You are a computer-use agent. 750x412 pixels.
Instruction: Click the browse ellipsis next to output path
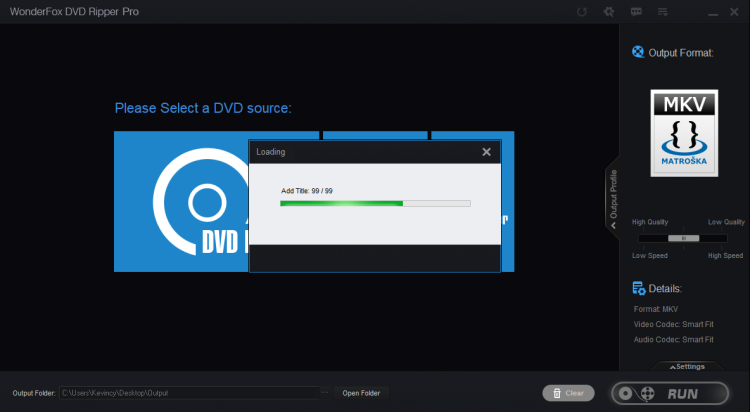(x=324, y=393)
